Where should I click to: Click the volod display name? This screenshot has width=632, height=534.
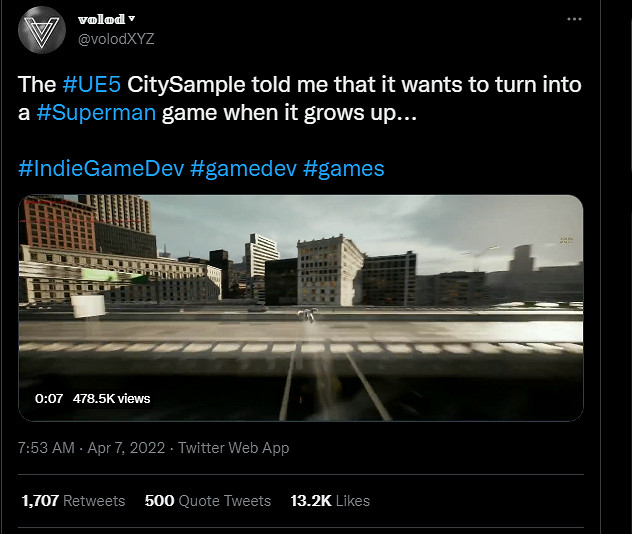tap(102, 19)
